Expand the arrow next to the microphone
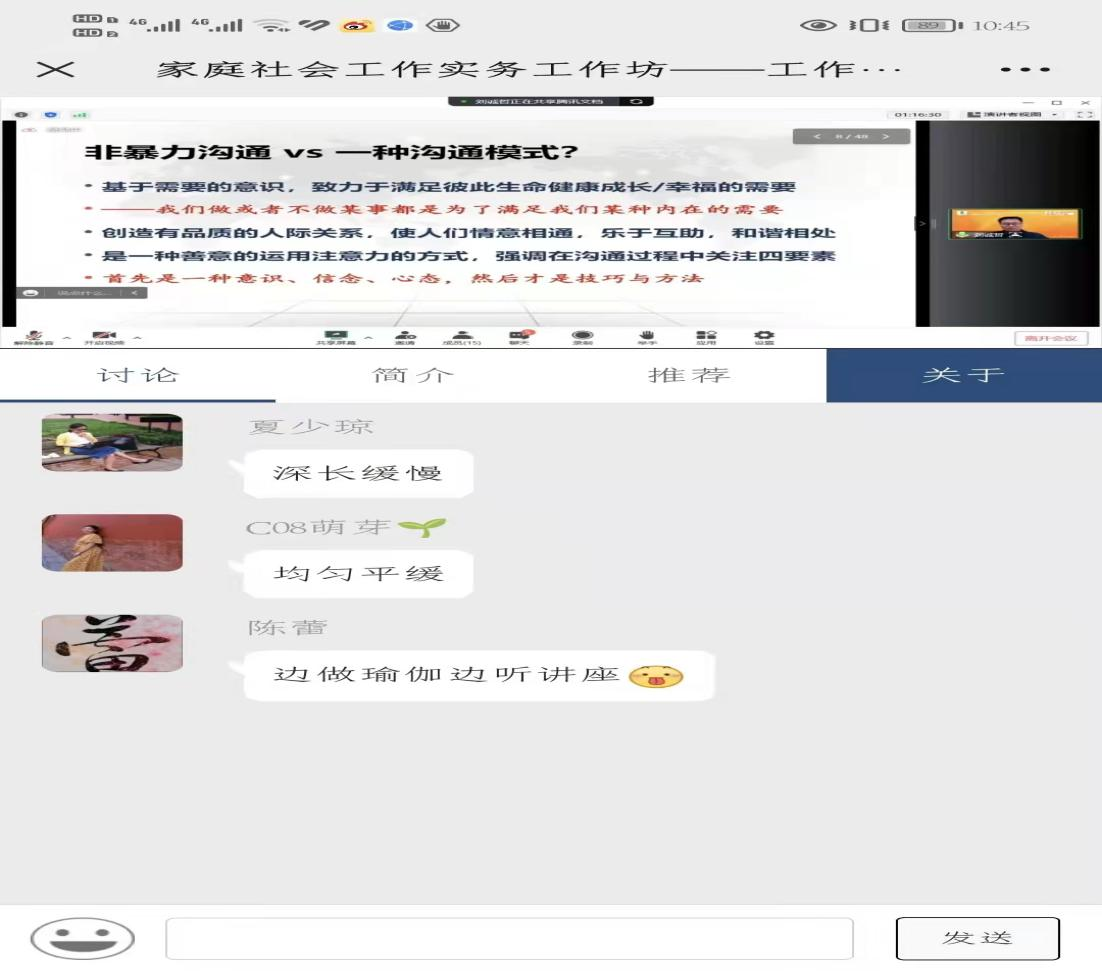Viewport: 1102px width, 972px height. pos(67,337)
